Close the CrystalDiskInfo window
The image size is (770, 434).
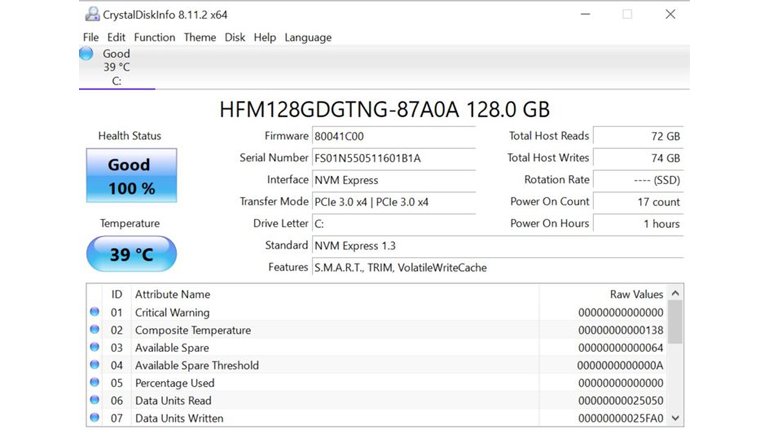(x=670, y=14)
